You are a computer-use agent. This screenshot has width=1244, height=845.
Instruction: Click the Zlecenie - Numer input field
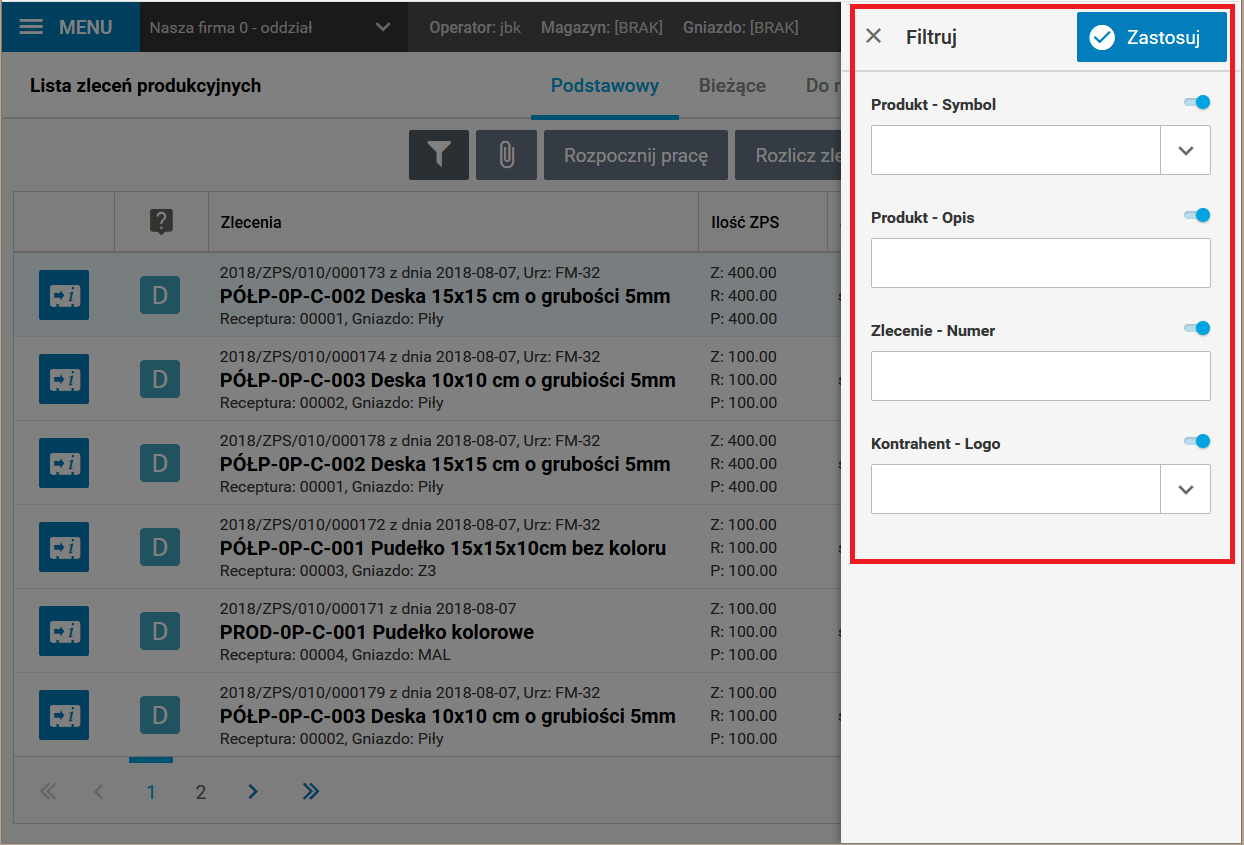tap(1041, 376)
